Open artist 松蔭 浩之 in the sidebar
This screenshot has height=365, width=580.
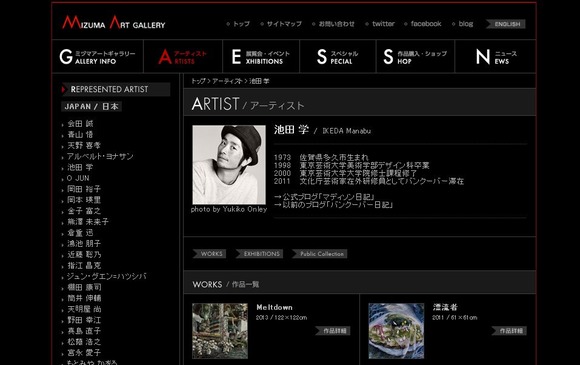pos(84,342)
